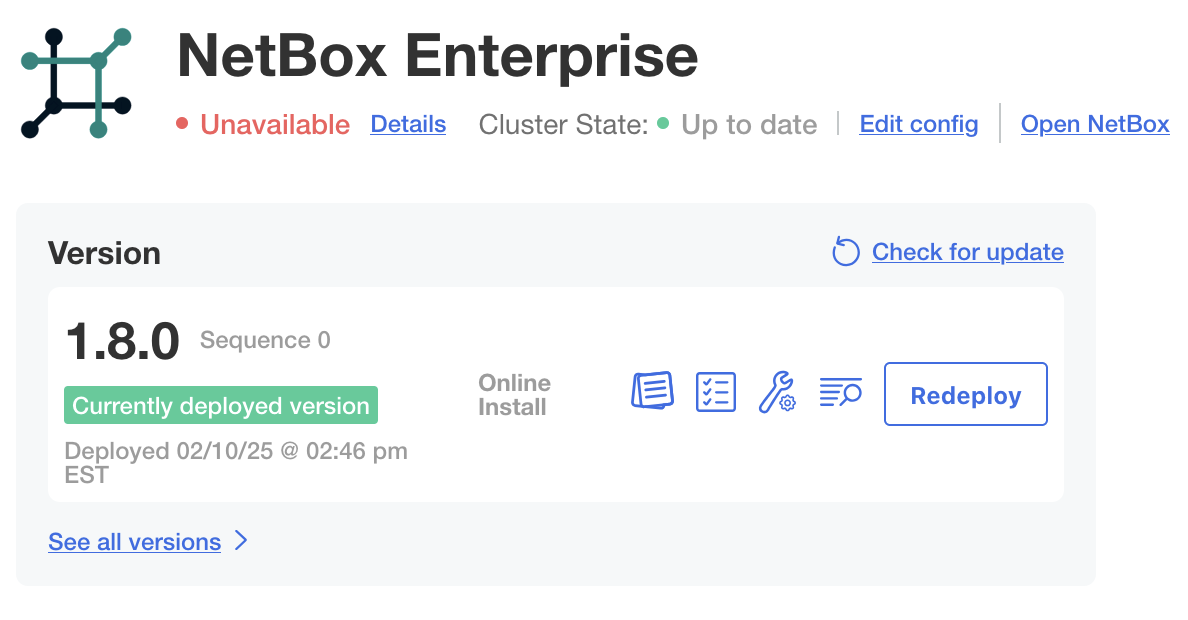
Task: Open release notes icon for version 1.8.0
Action: (x=652, y=391)
